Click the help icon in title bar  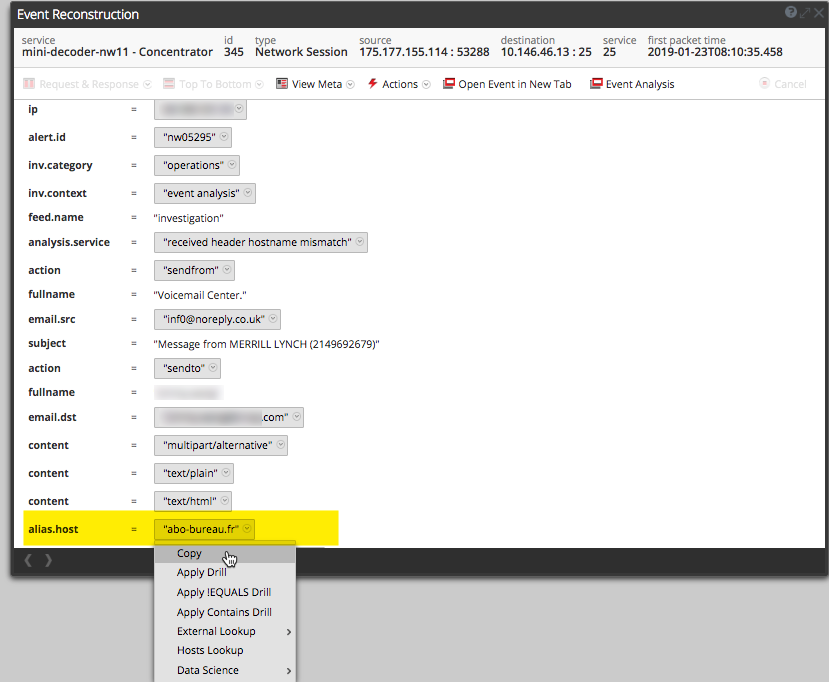(x=791, y=13)
